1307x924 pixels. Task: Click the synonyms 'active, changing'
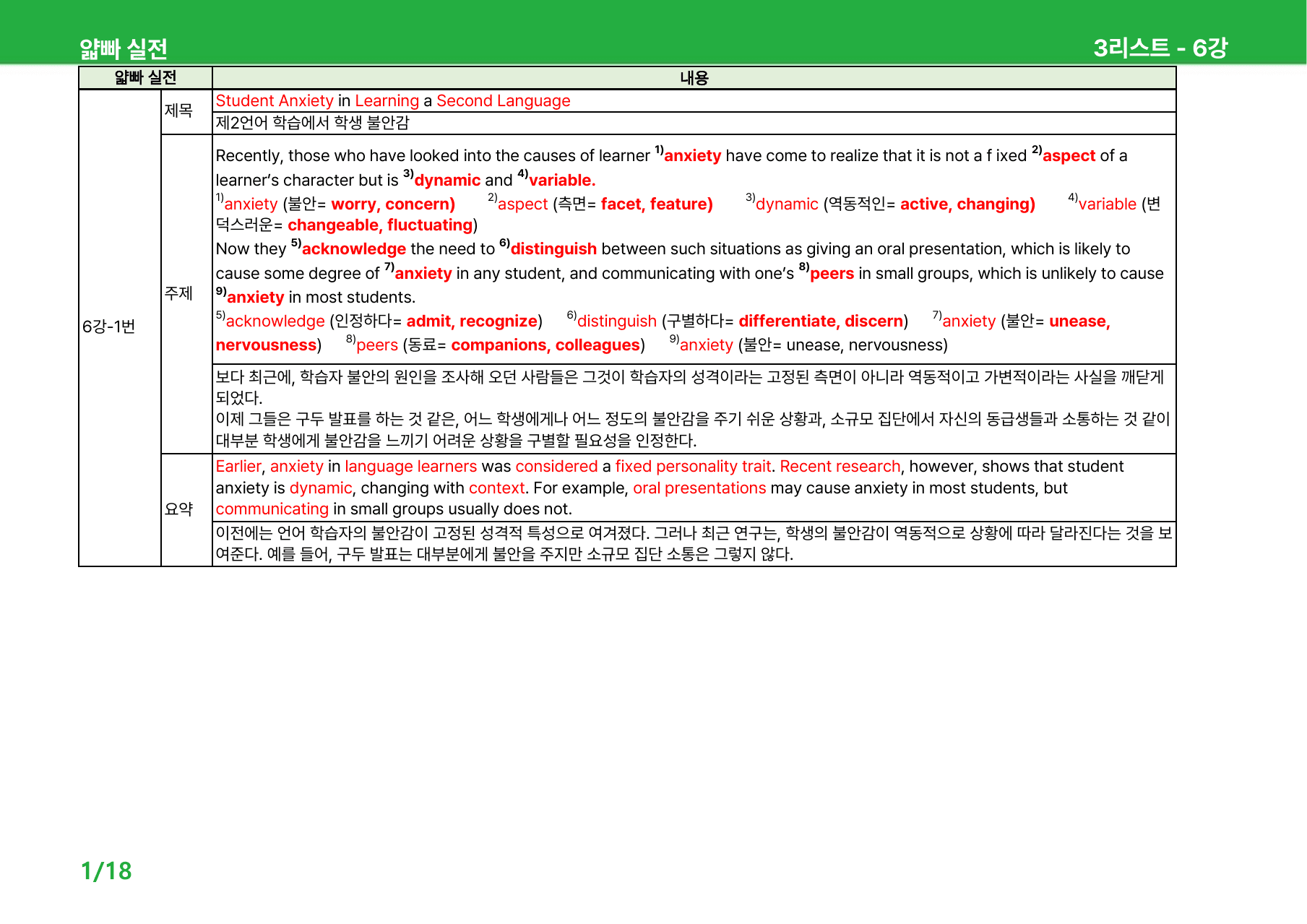pyautogui.click(x=965, y=204)
